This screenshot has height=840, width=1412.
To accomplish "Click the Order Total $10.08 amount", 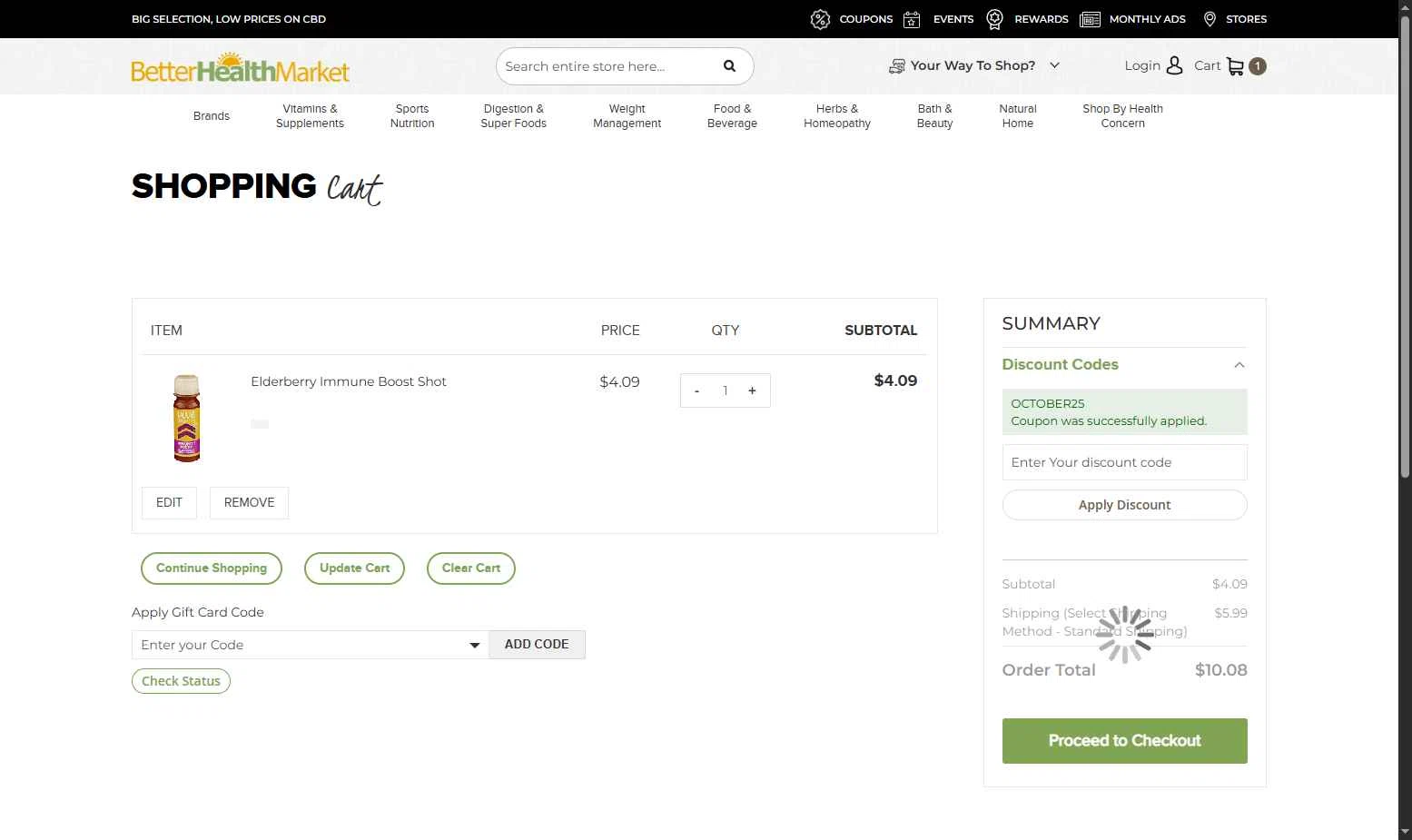I will [1220, 670].
